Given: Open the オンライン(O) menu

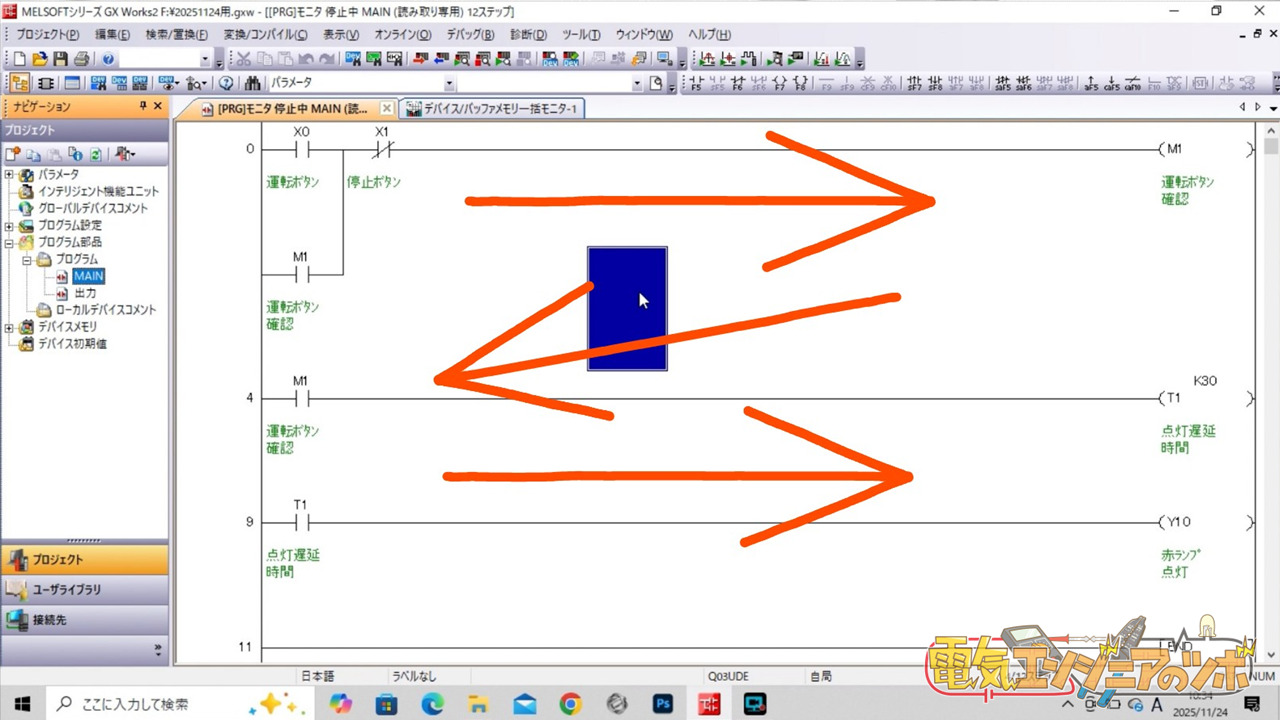Looking at the screenshot, I should click(402, 34).
